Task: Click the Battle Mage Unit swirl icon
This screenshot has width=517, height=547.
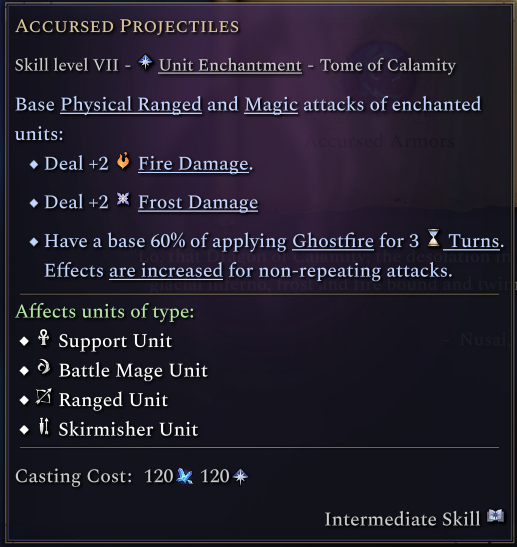Action: (x=44, y=367)
